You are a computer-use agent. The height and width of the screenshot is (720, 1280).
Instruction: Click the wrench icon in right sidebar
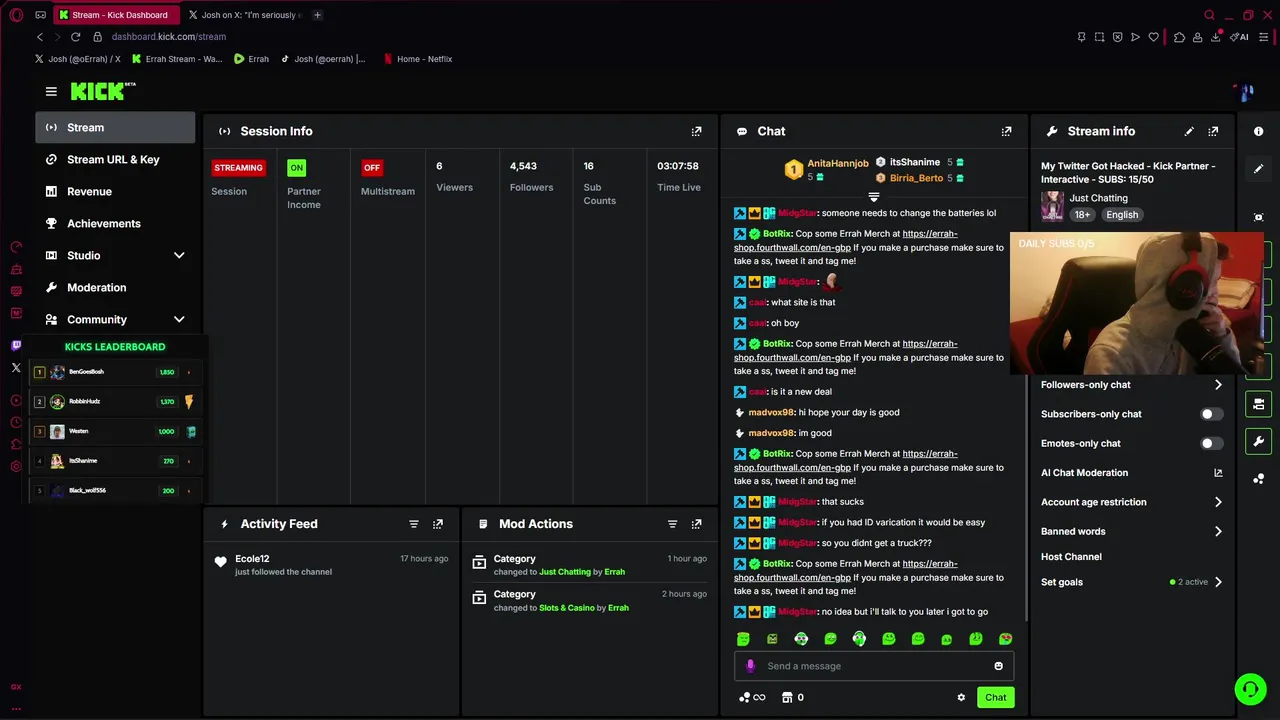point(1259,441)
